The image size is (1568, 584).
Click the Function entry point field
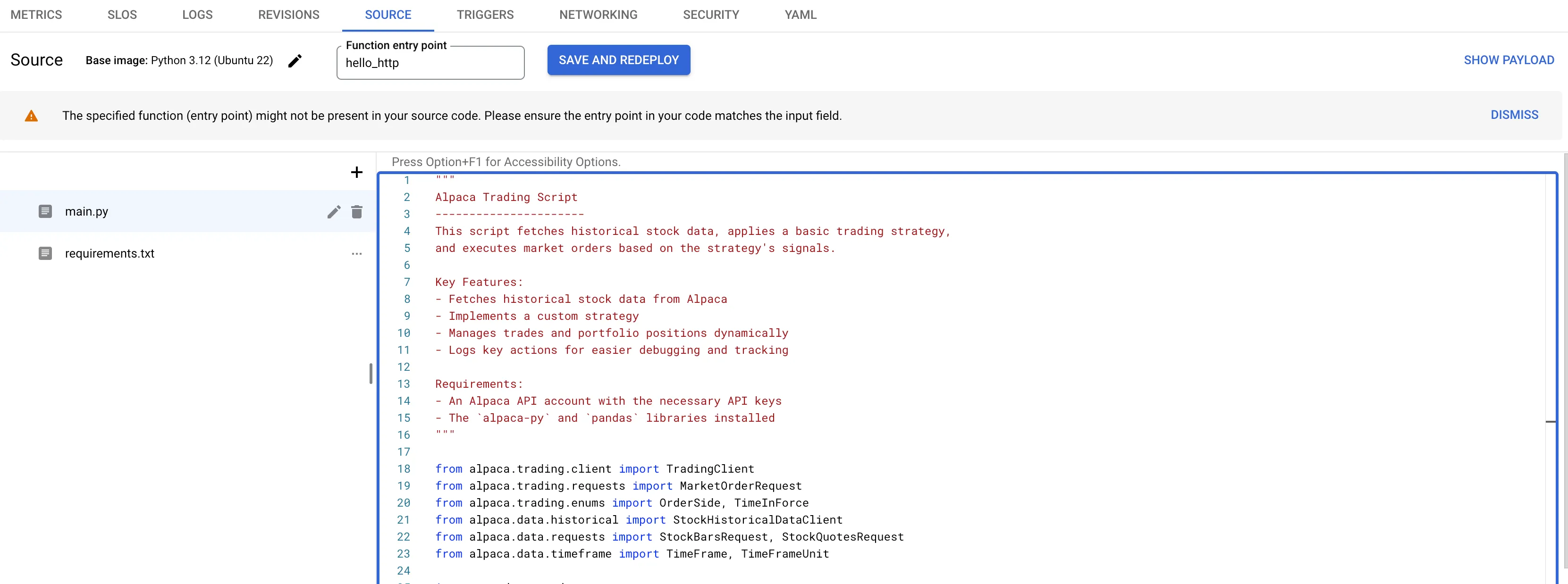(430, 63)
